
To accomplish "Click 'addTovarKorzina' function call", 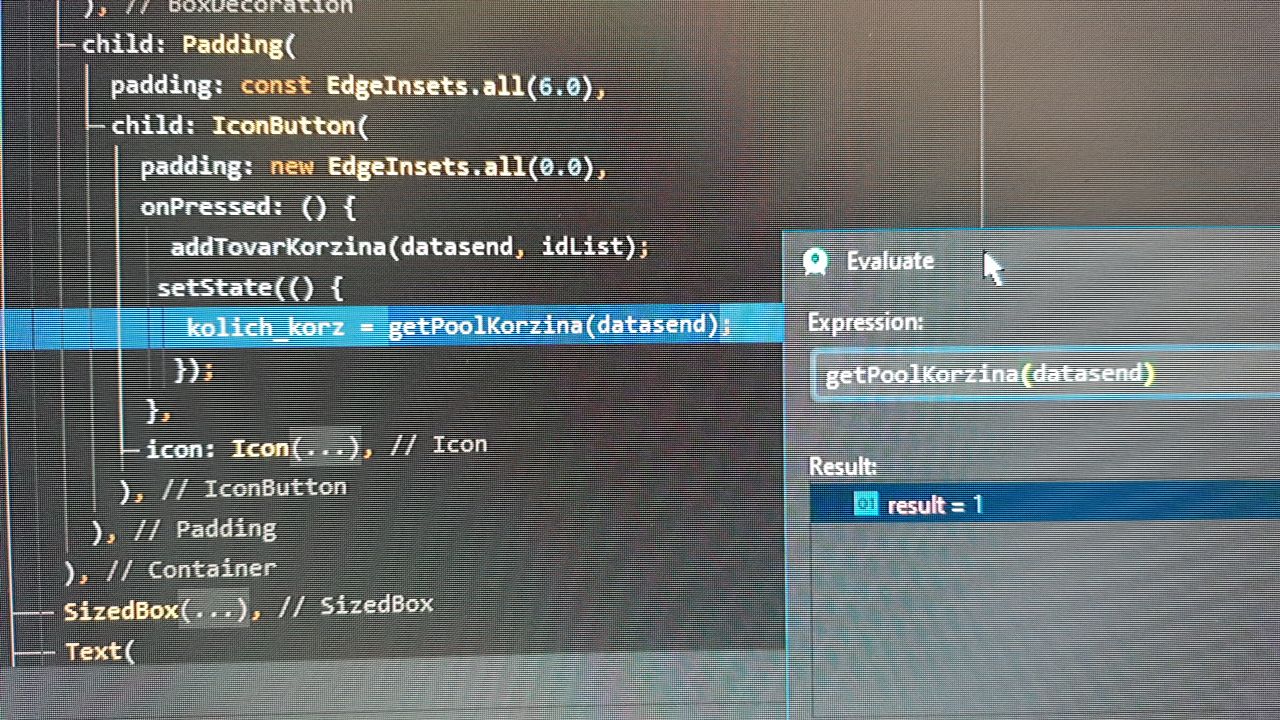I will 278,246.
